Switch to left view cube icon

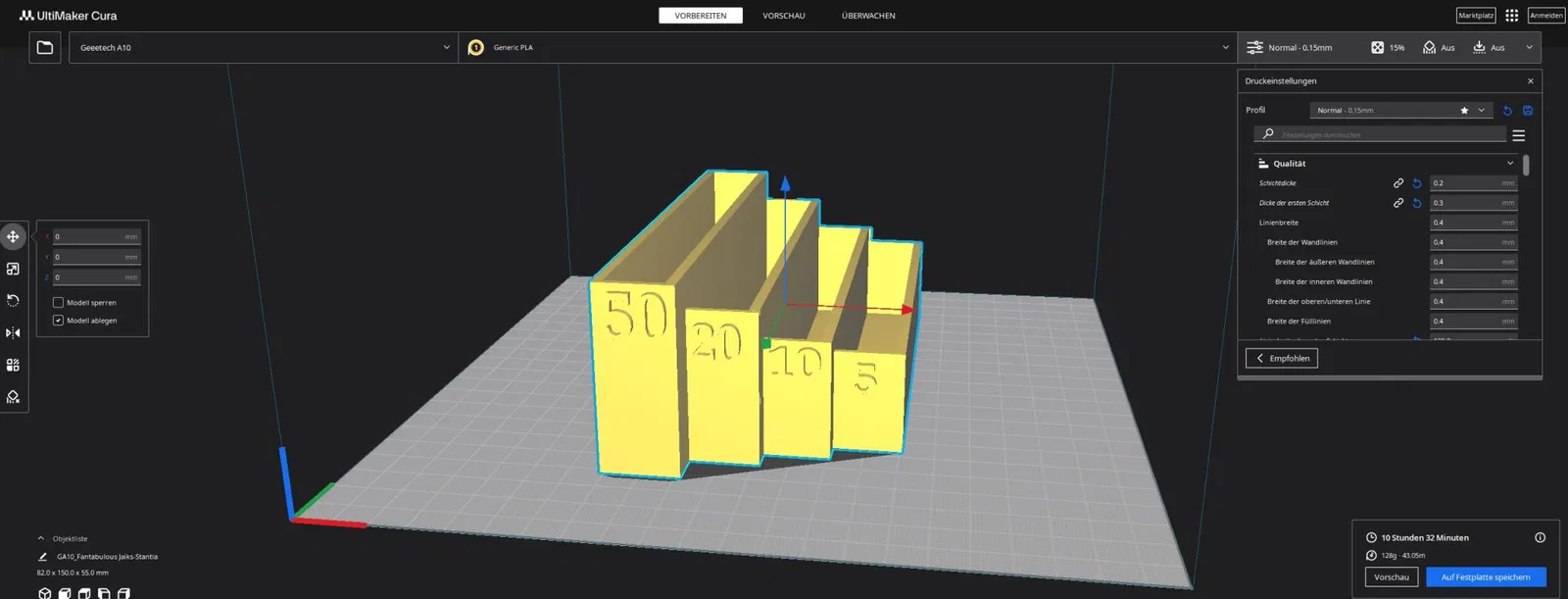104,593
